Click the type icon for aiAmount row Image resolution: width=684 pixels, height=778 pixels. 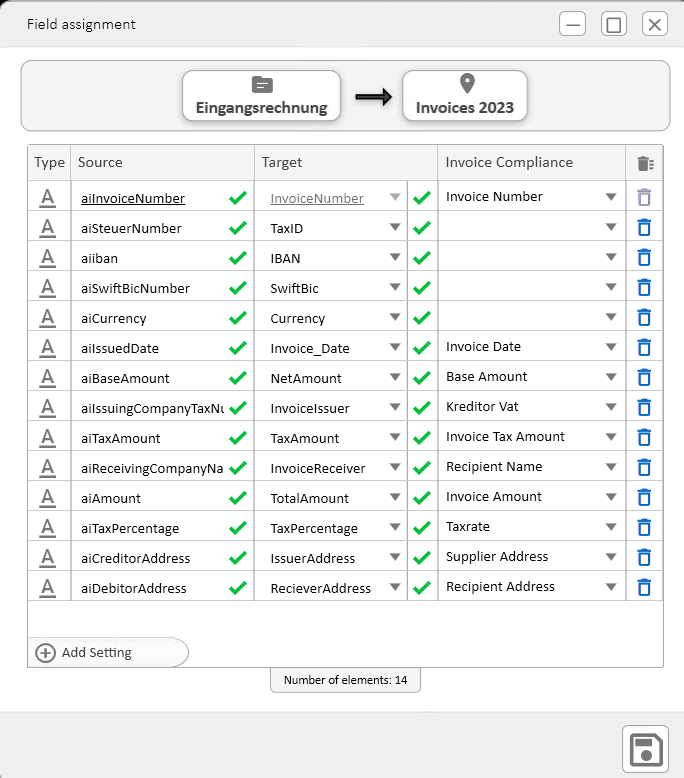tap(47, 498)
